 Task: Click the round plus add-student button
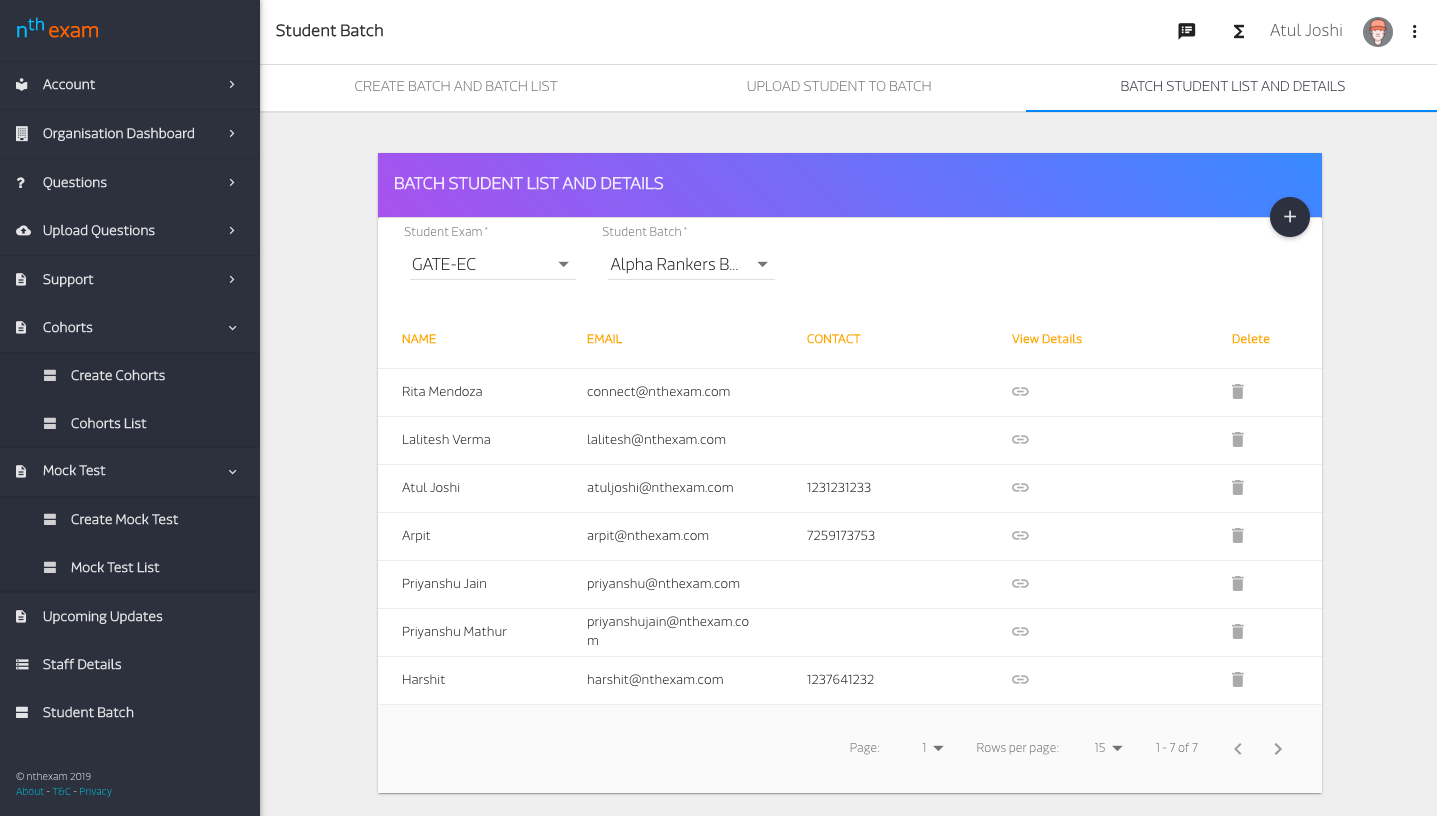click(1289, 217)
